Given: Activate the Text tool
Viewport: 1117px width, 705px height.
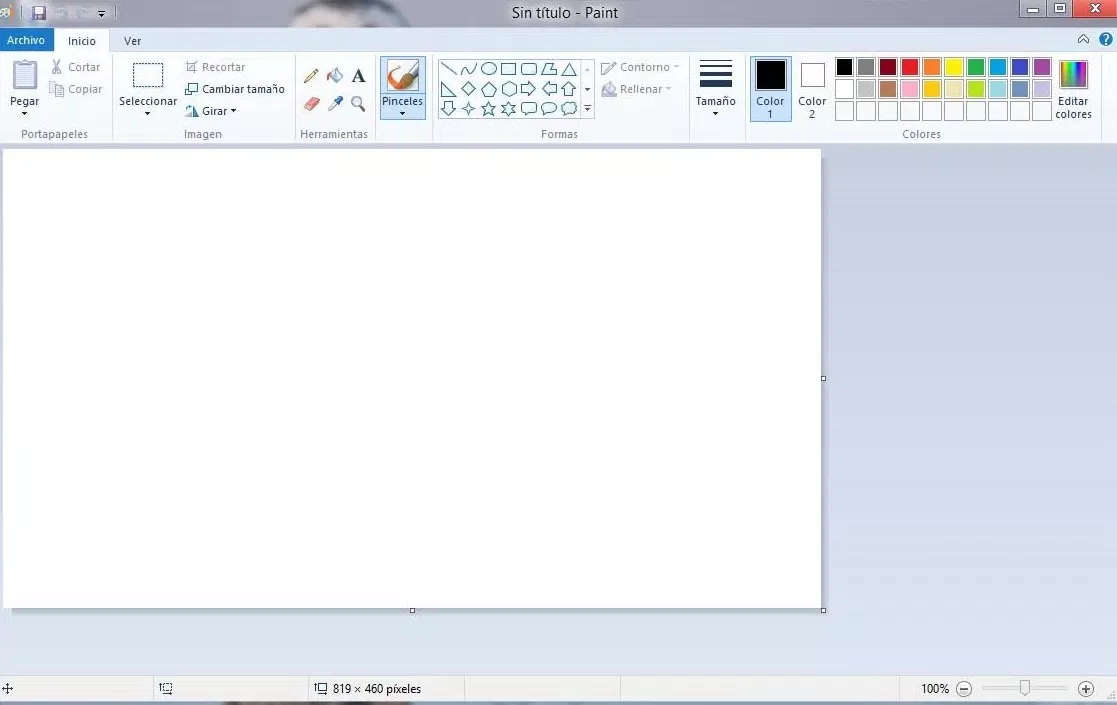Looking at the screenshot, I should 358,76.
